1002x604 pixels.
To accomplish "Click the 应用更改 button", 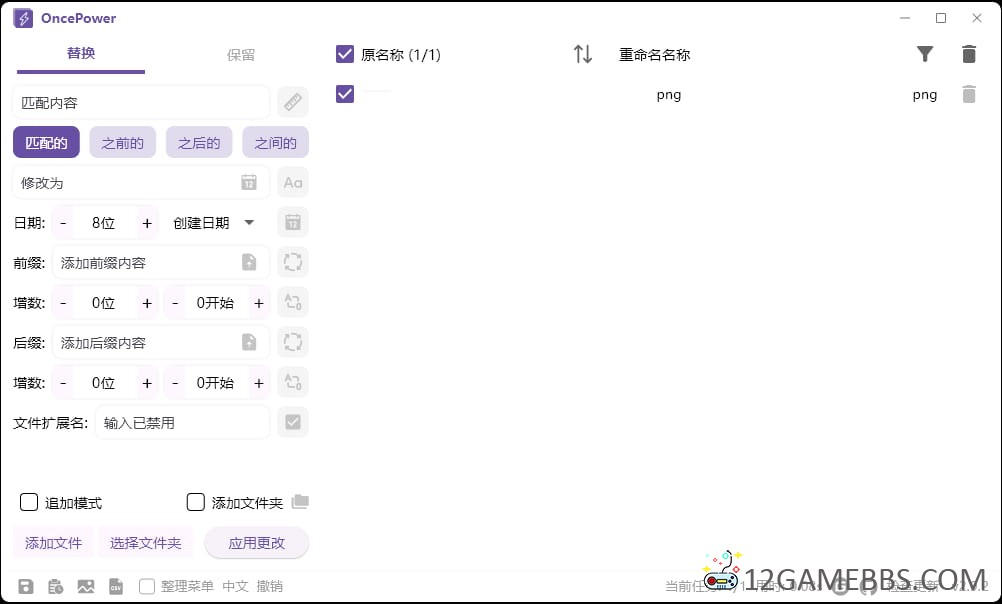I will [x=257, y=542].
